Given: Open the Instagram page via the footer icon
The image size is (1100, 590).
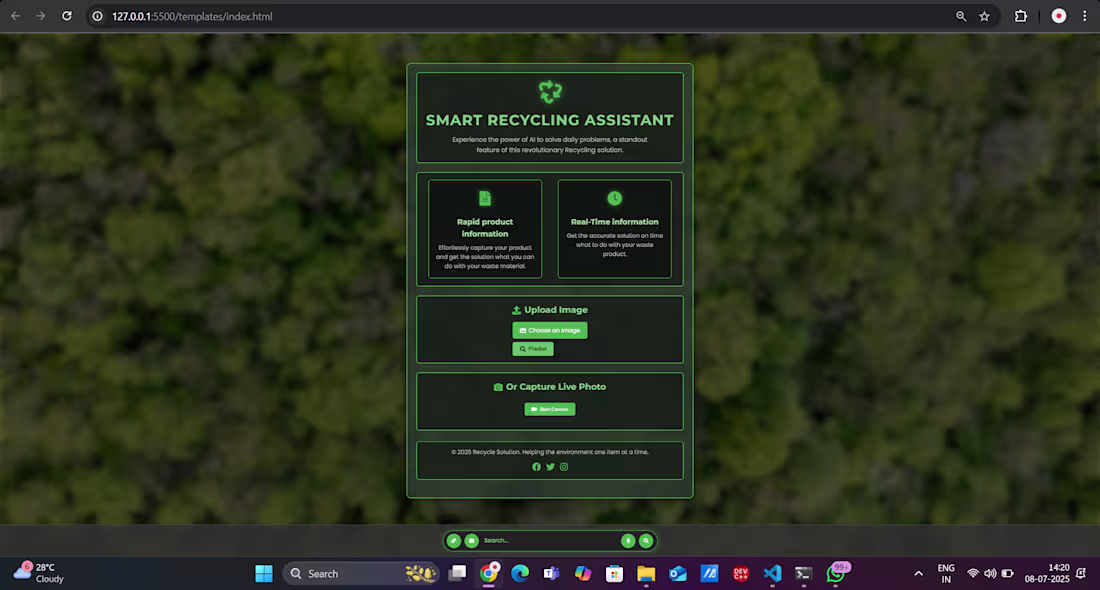Looking at the screenshot, I should click(x=563, y=467).
